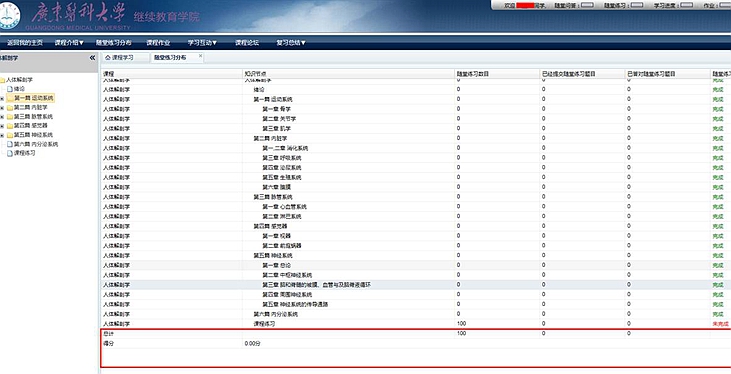Click the 随堂练习数目 column header
The height and width of the screenshot is (374, 731).
tap(497, 74)
